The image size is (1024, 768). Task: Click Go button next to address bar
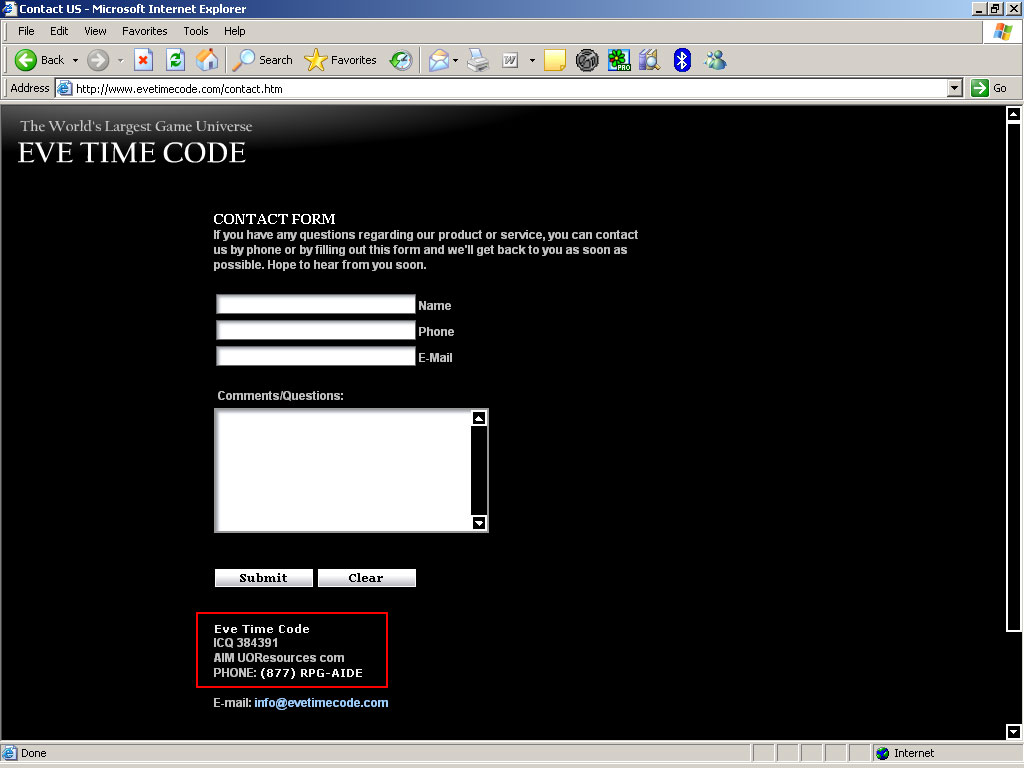coord(989,88)
